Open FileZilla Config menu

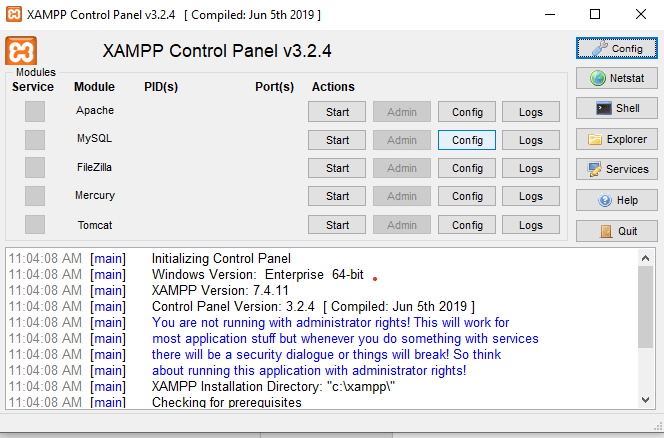467,168
